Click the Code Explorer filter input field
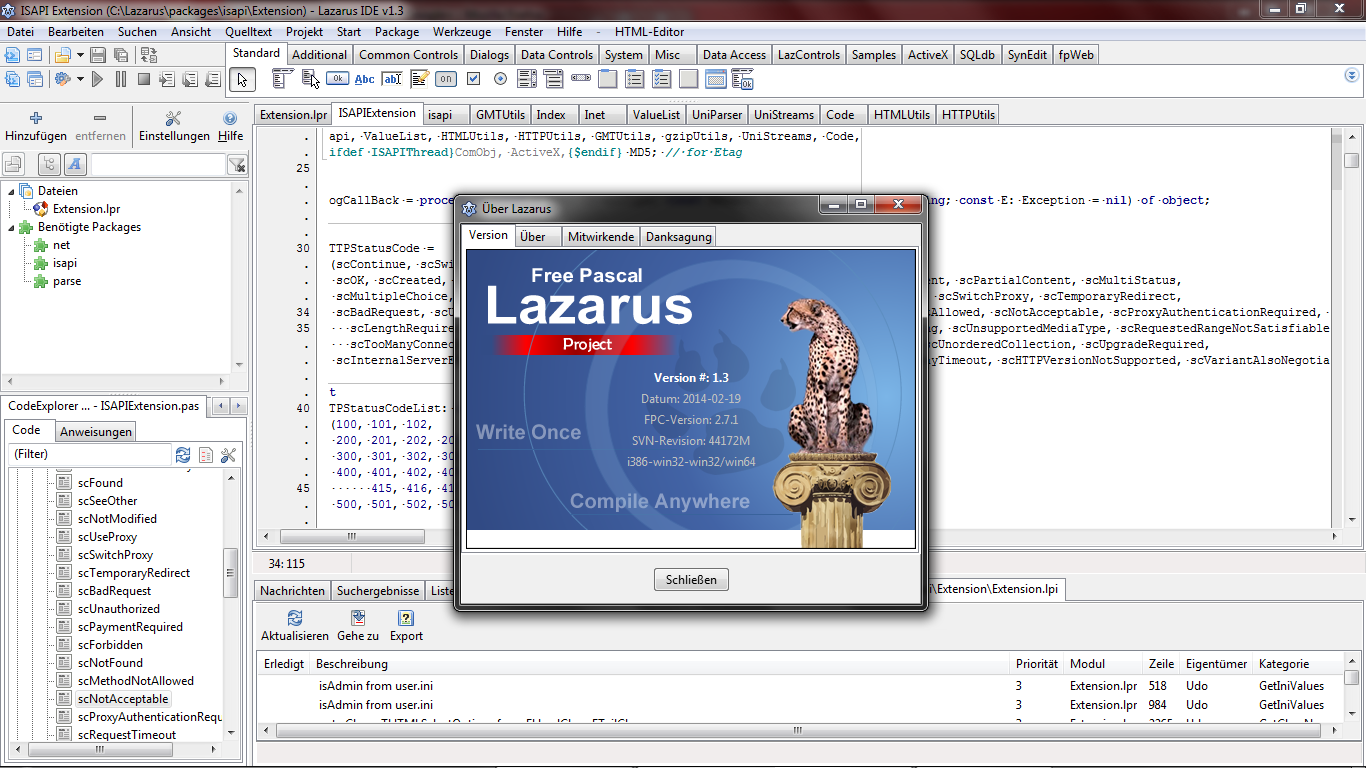1366x768 pixels. [90, 455]
